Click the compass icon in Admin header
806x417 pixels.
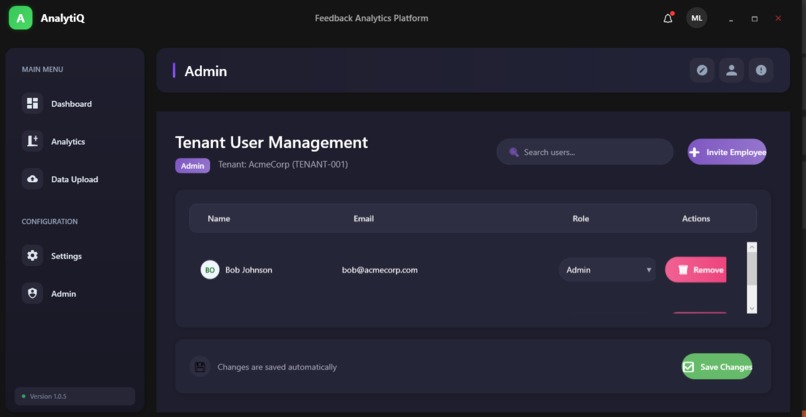(x=702, y=70)
